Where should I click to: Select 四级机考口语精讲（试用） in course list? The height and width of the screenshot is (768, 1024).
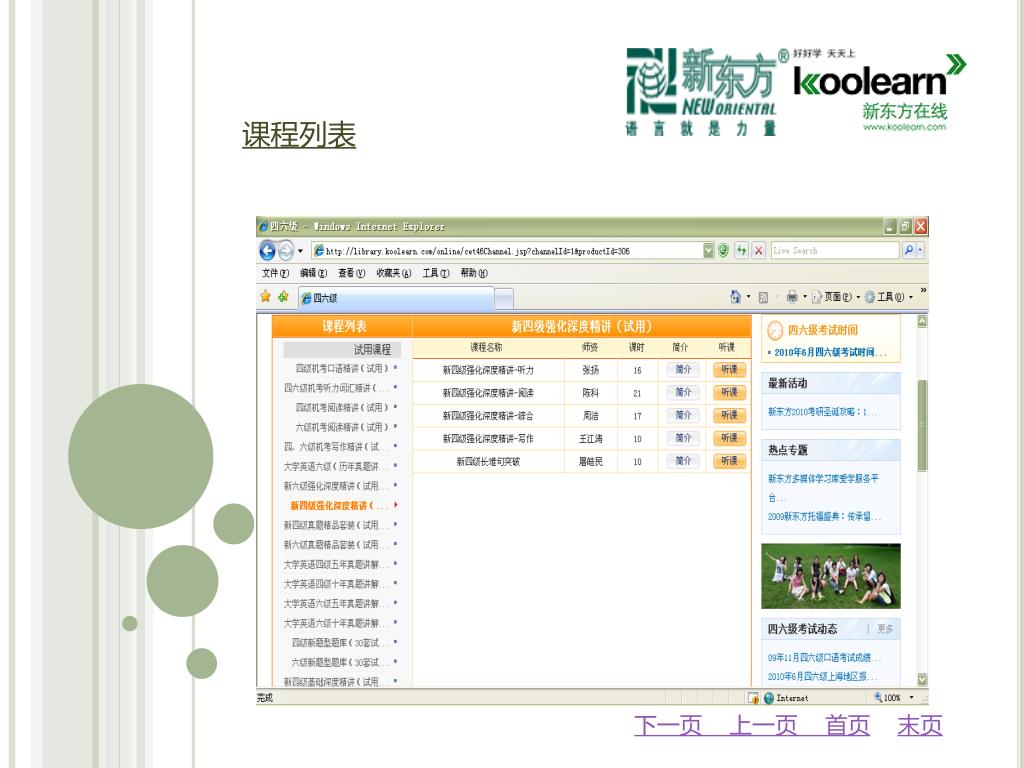pos(342,368)
